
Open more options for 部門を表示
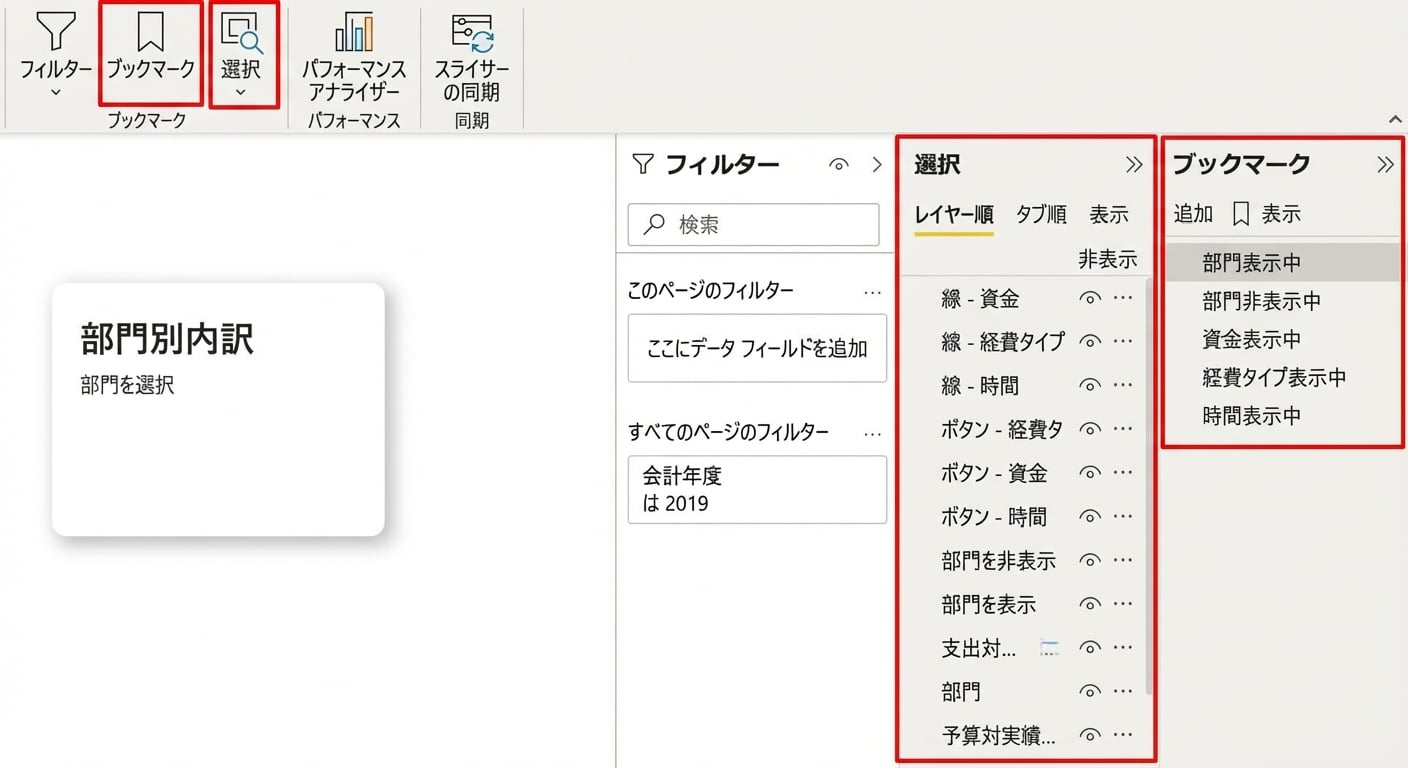(x=1123, y=604)
